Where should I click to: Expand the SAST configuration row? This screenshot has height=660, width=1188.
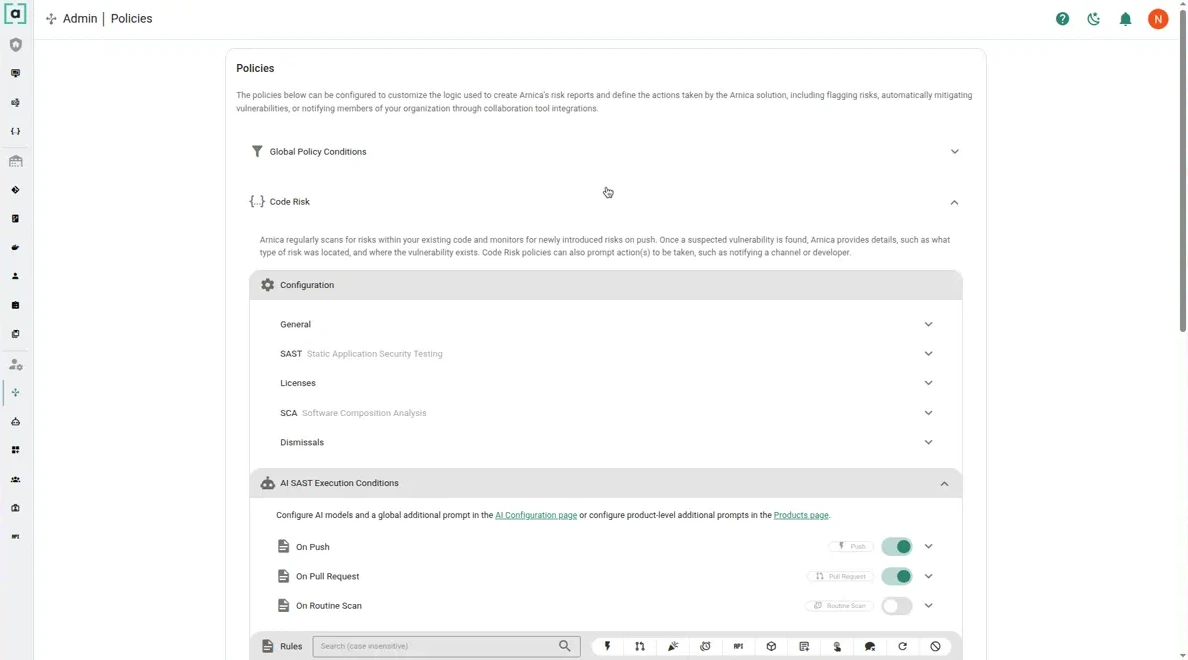(x=928, y=354)
